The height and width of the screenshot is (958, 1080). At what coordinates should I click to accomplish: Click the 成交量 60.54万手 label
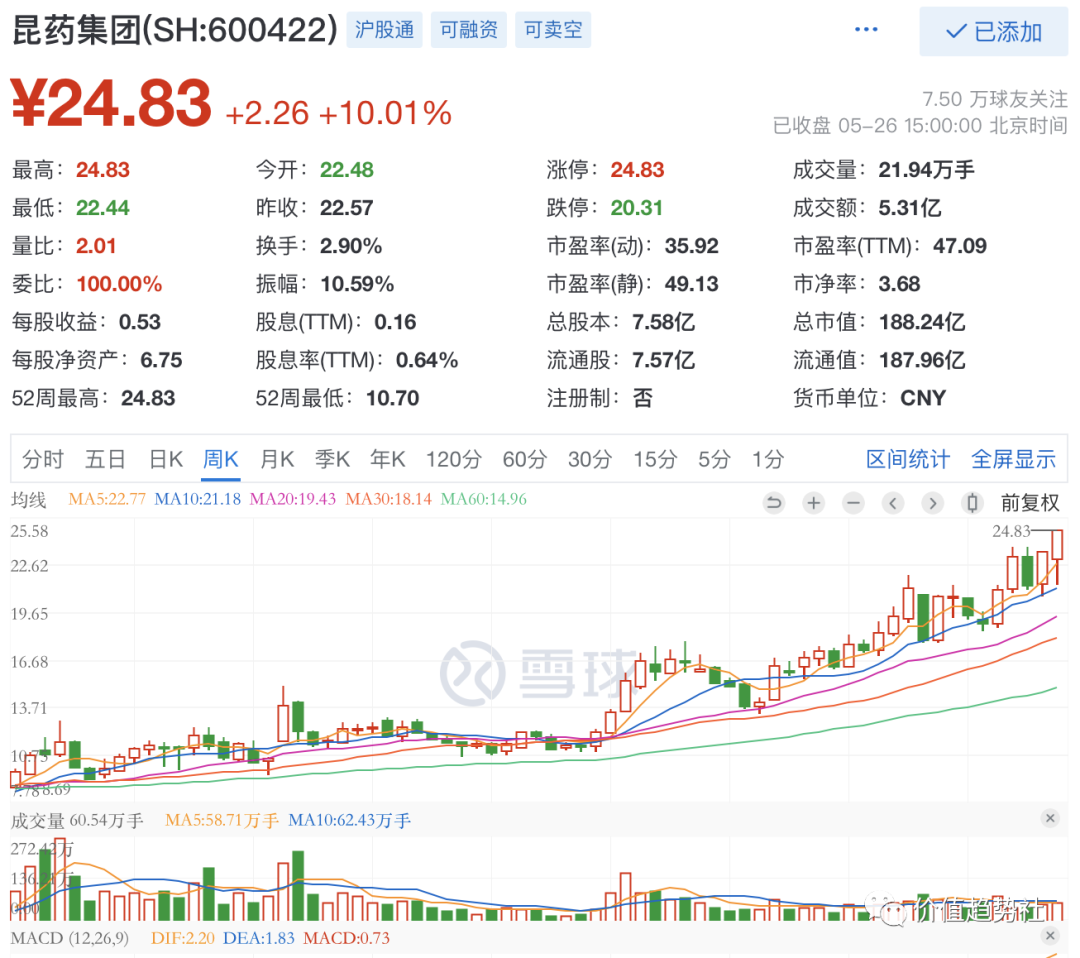tap(77, 821)
